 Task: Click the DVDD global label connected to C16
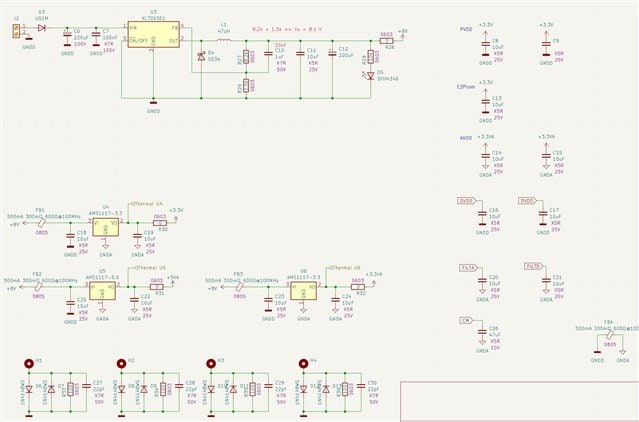(x=467, y=201)
